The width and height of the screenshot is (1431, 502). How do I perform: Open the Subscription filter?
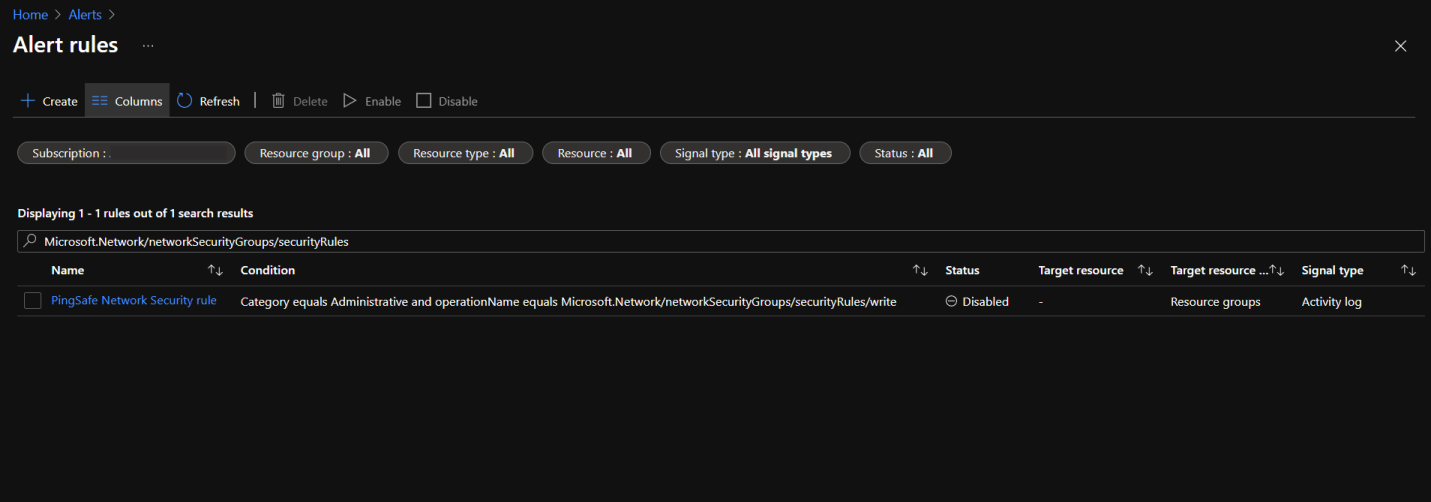126,153
